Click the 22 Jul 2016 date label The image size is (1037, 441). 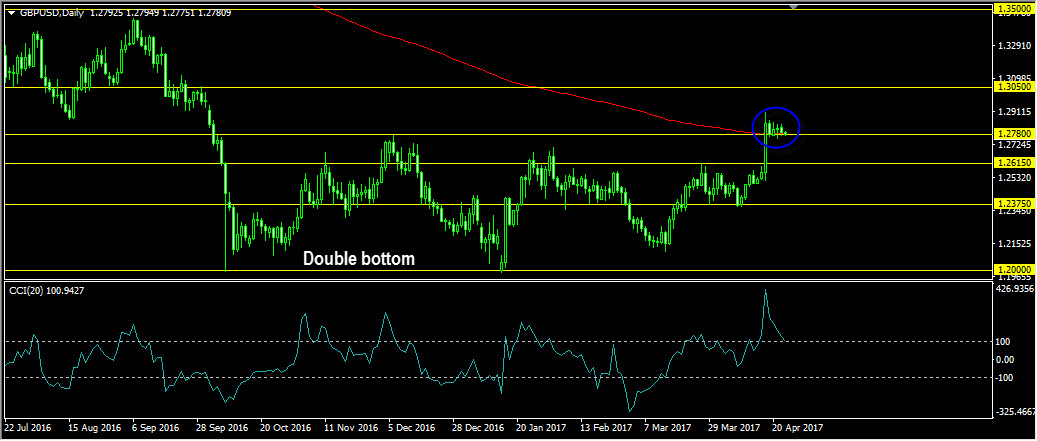pos(28,427)
